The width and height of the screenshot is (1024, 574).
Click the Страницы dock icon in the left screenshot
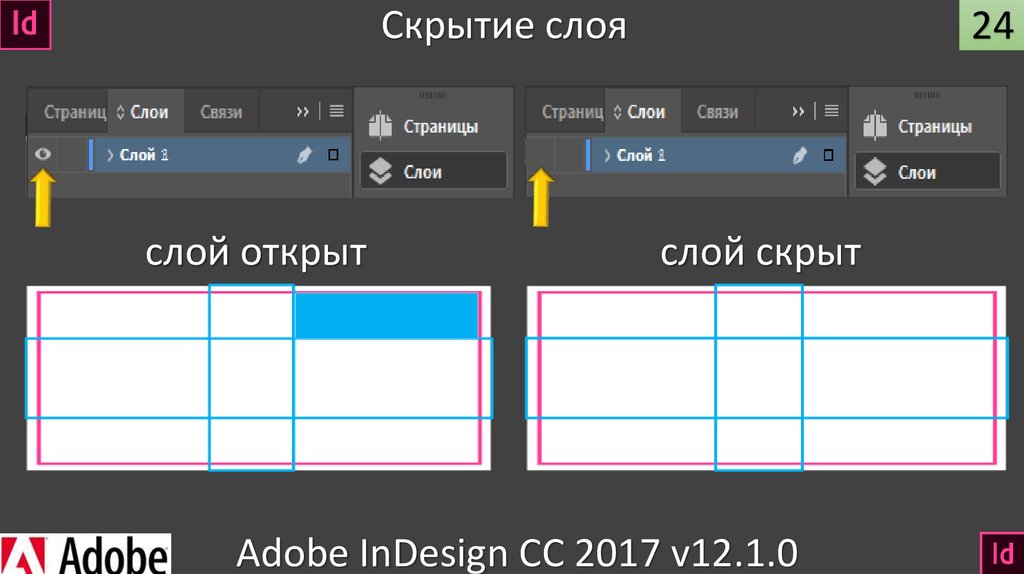tap(378, 127)
